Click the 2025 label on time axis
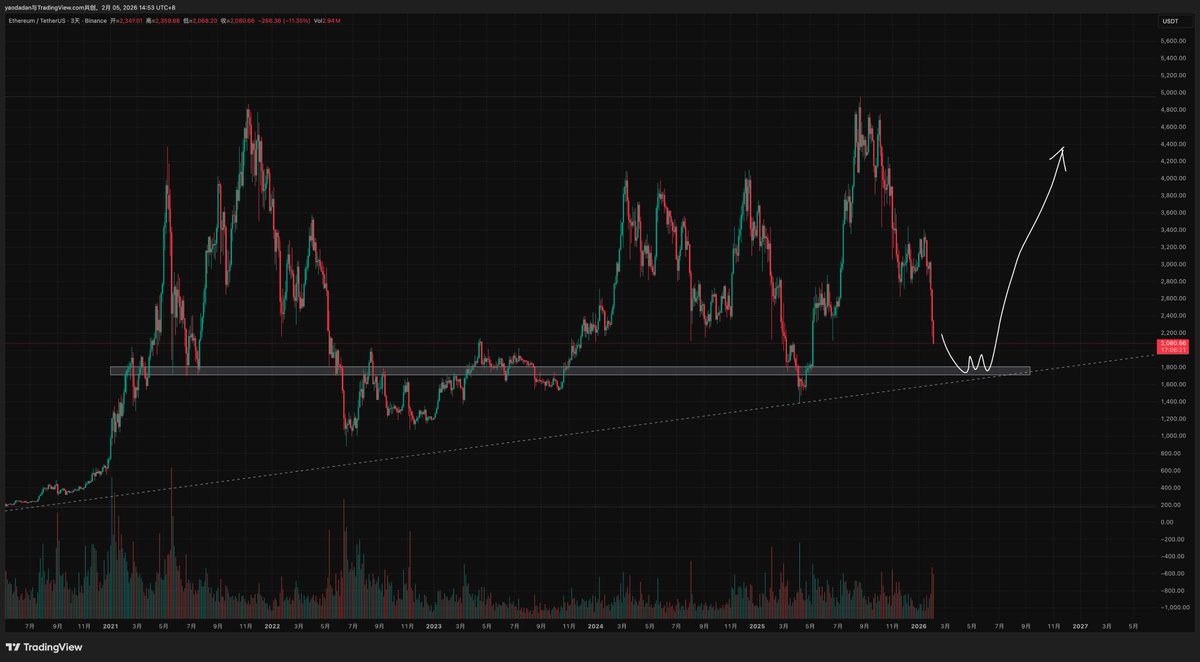This screenshot has height=662, width=1200. tap(757, 626)
